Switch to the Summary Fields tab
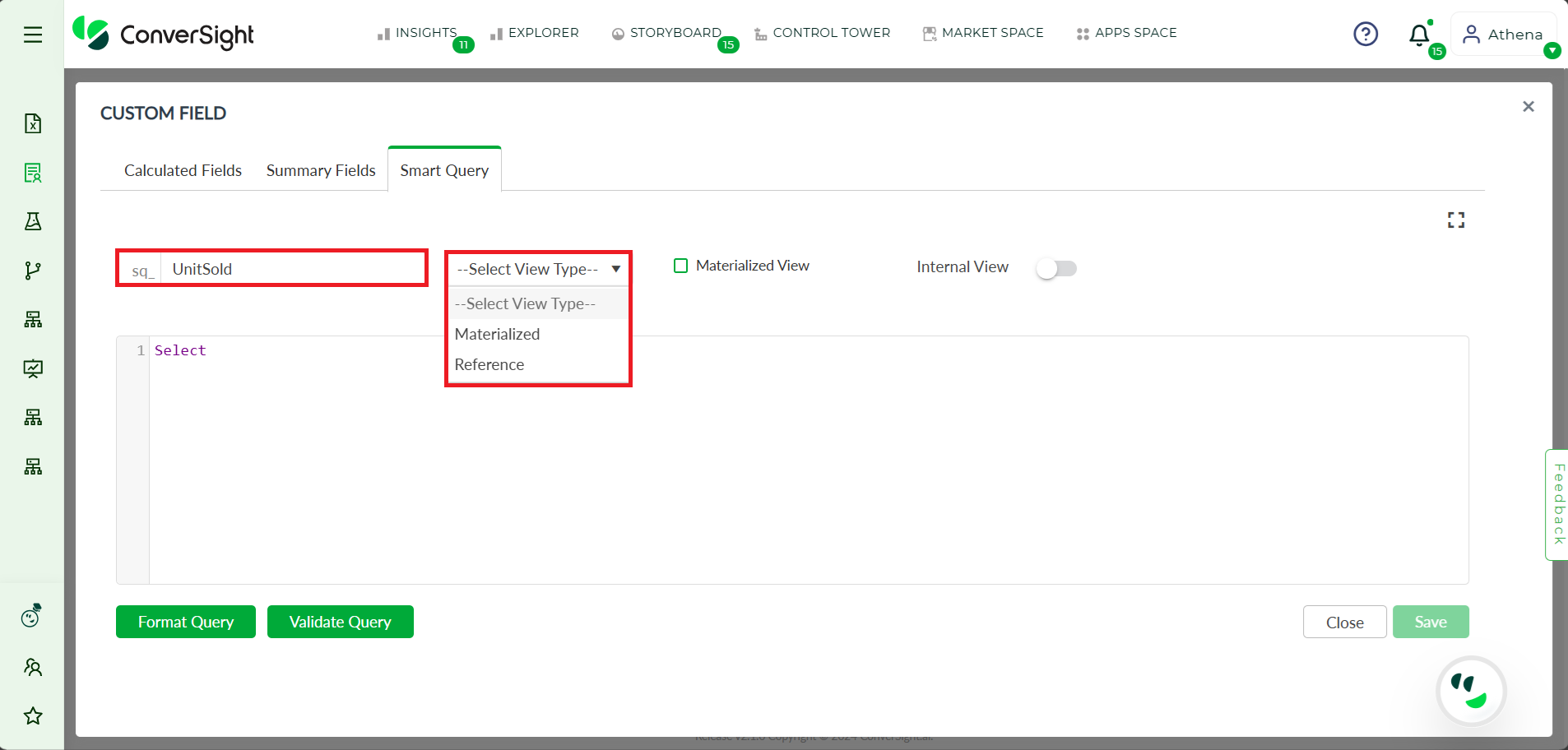The image size is (1568, 750). click(321, 170)
